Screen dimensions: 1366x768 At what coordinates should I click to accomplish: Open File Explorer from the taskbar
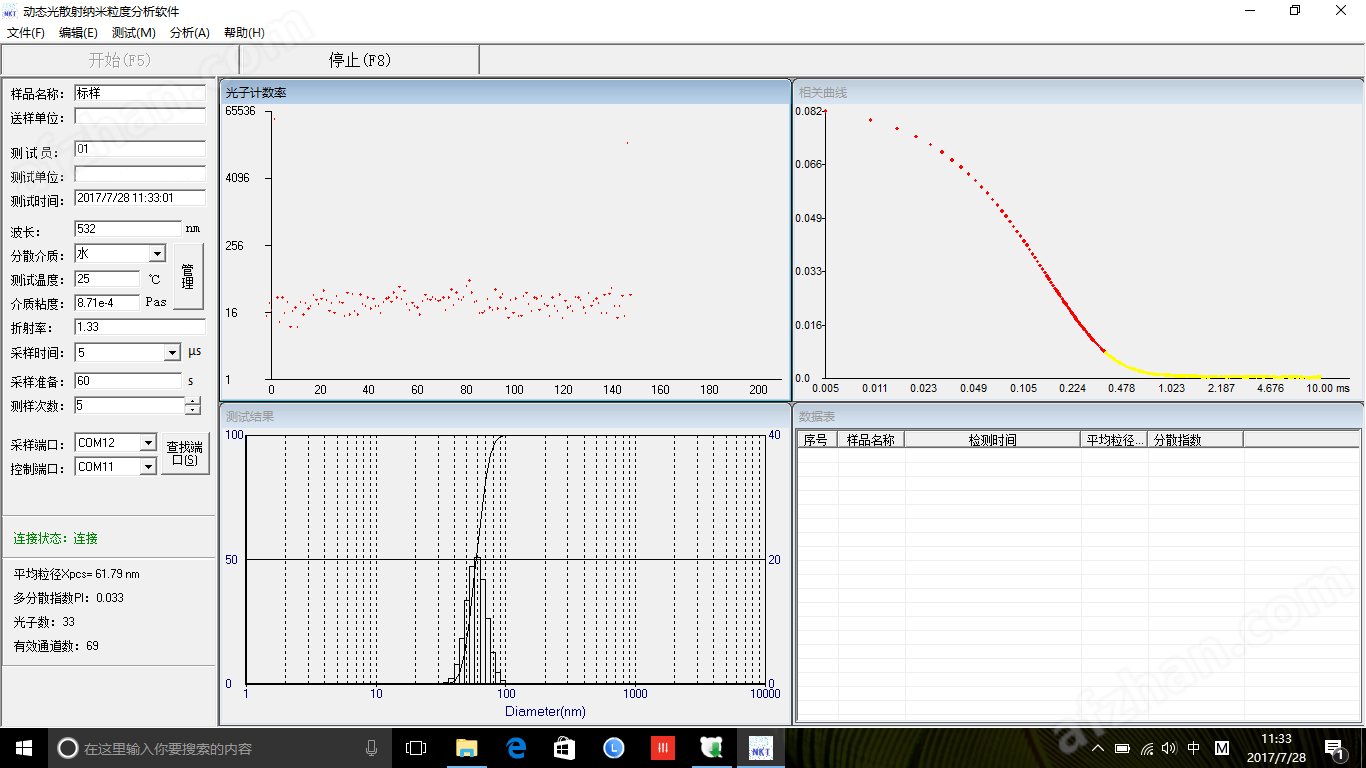[x=466, y=747]
